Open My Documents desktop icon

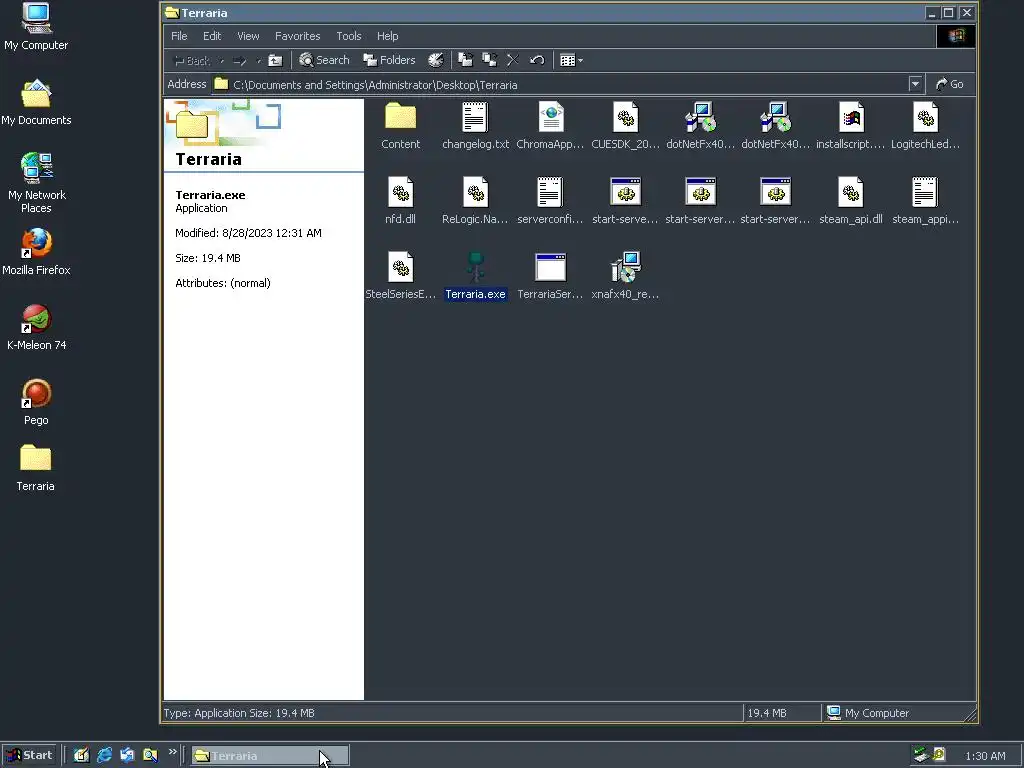coord(36,102)
